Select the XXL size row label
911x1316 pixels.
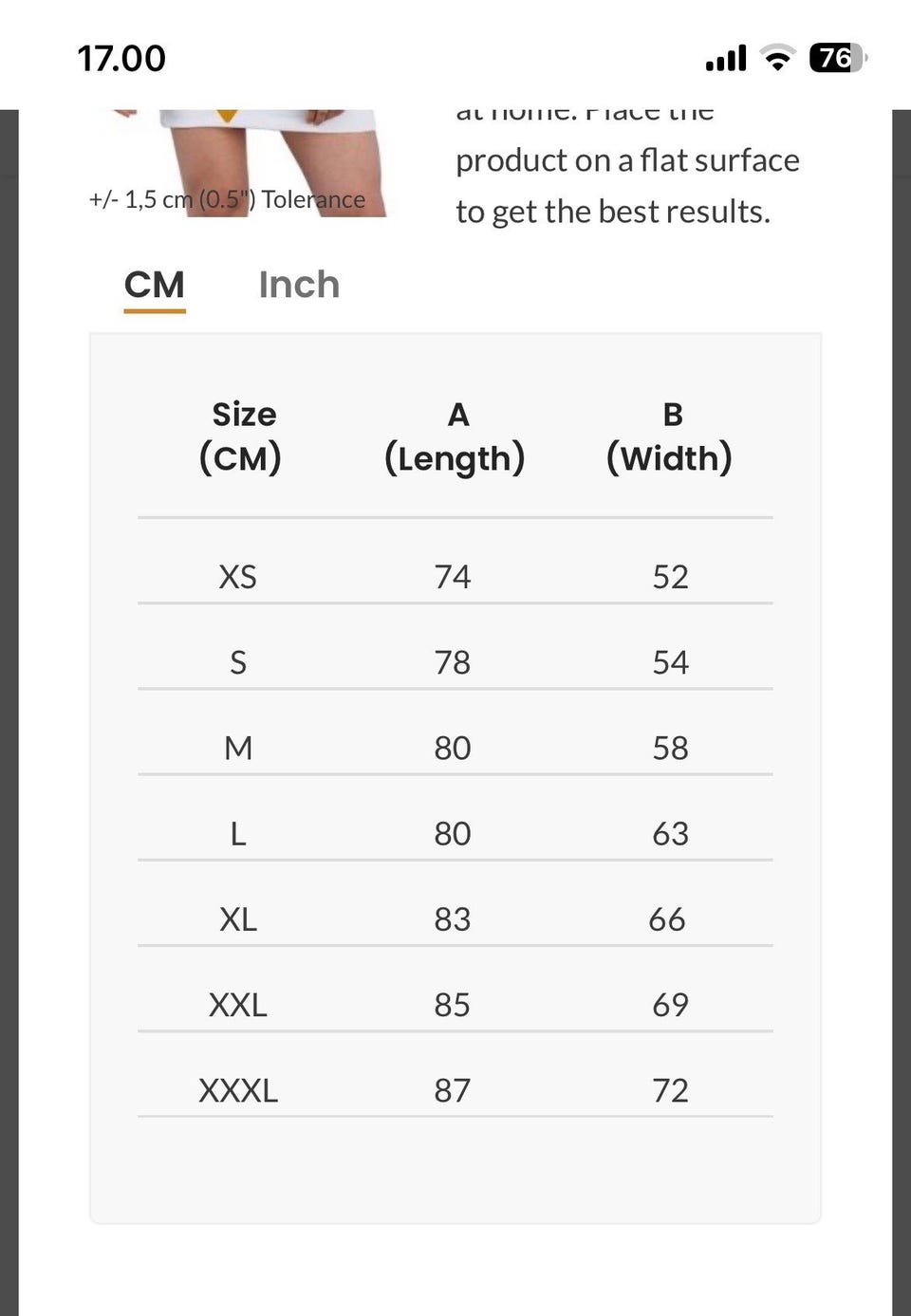pyautogui.click(x=237, y=1004)
